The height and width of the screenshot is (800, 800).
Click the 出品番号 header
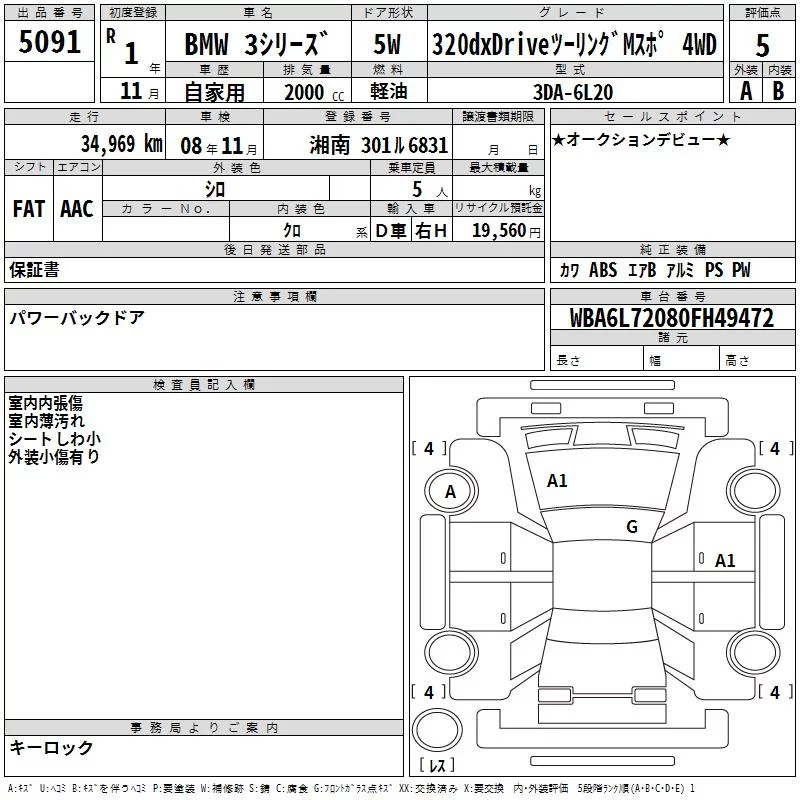point(49,13)
